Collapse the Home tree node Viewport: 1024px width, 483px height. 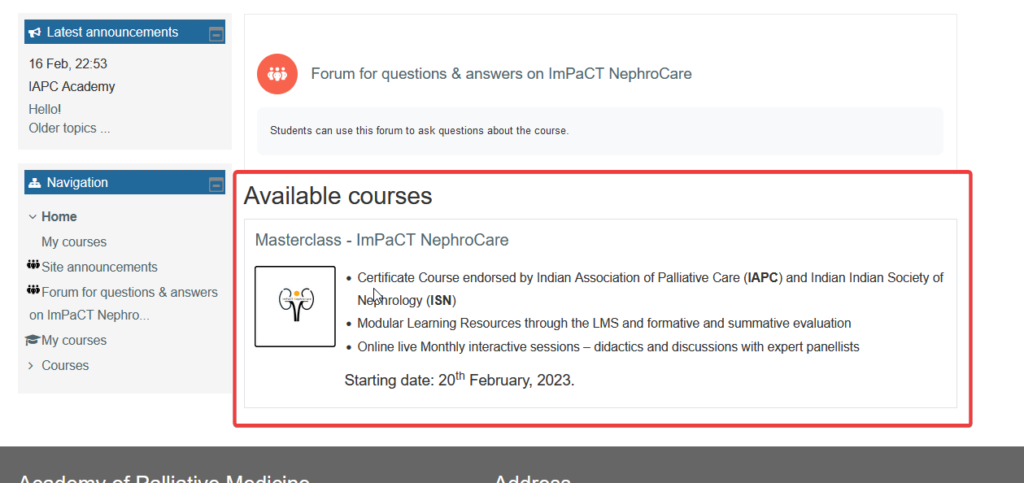pyautogui.click(x=32, y=217)
